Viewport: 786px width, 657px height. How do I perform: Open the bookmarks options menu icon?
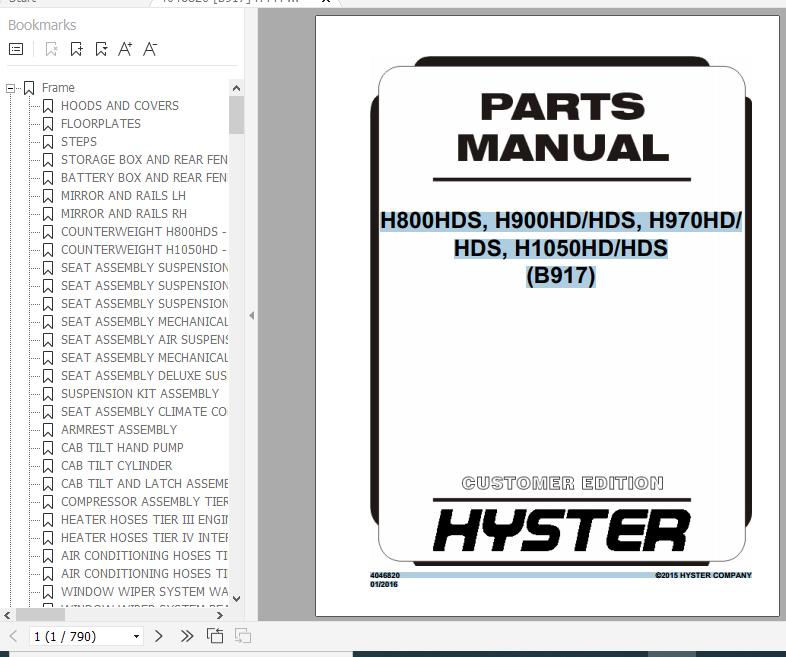coord(16,49)
